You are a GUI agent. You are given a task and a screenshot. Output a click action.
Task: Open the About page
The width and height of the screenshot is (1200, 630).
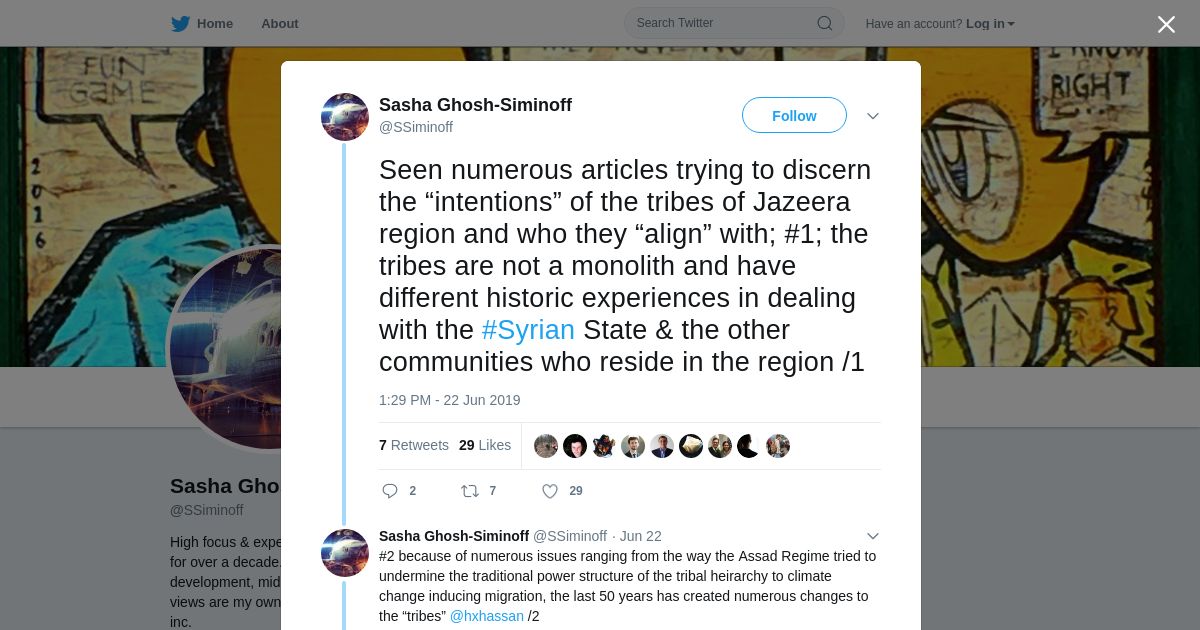pos(280,24)
